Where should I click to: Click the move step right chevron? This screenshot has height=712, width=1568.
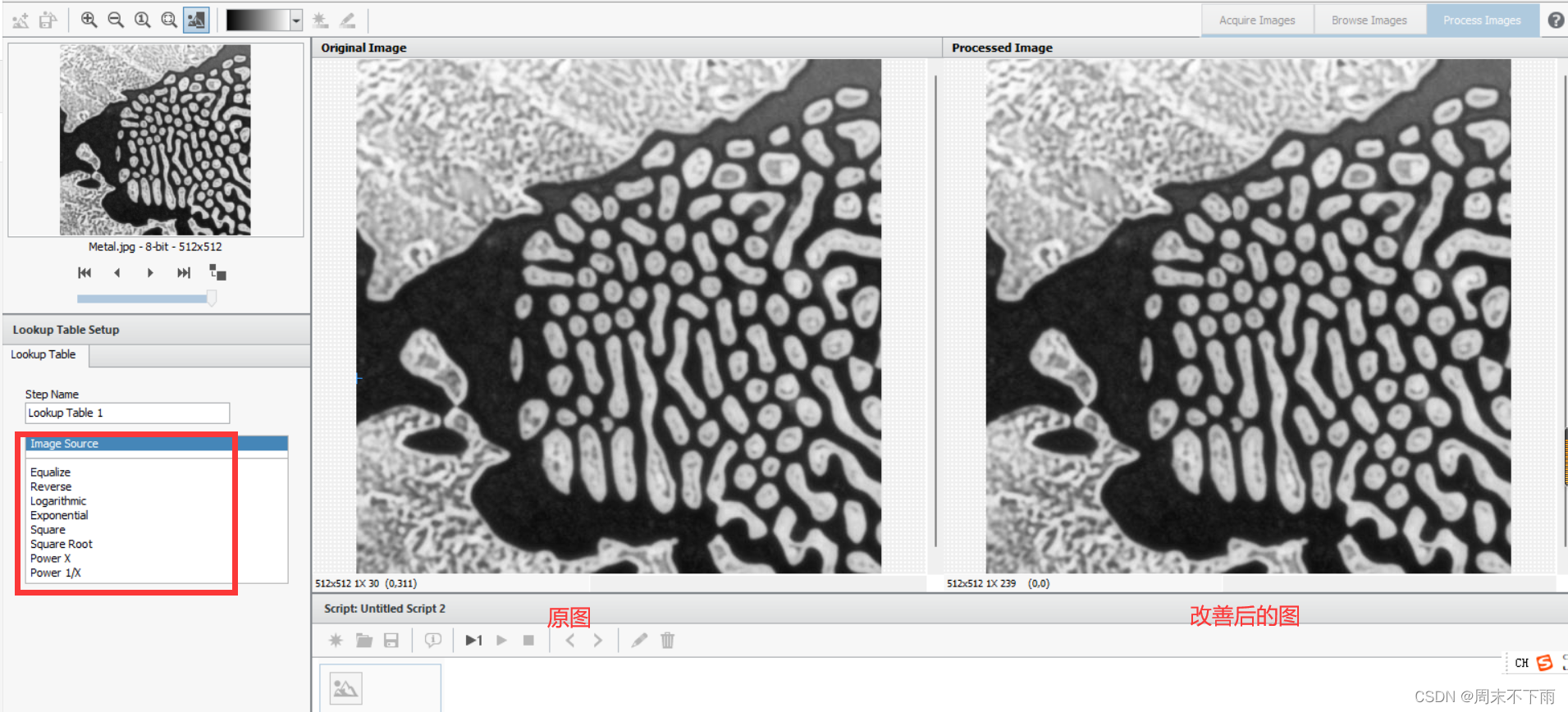597,641
